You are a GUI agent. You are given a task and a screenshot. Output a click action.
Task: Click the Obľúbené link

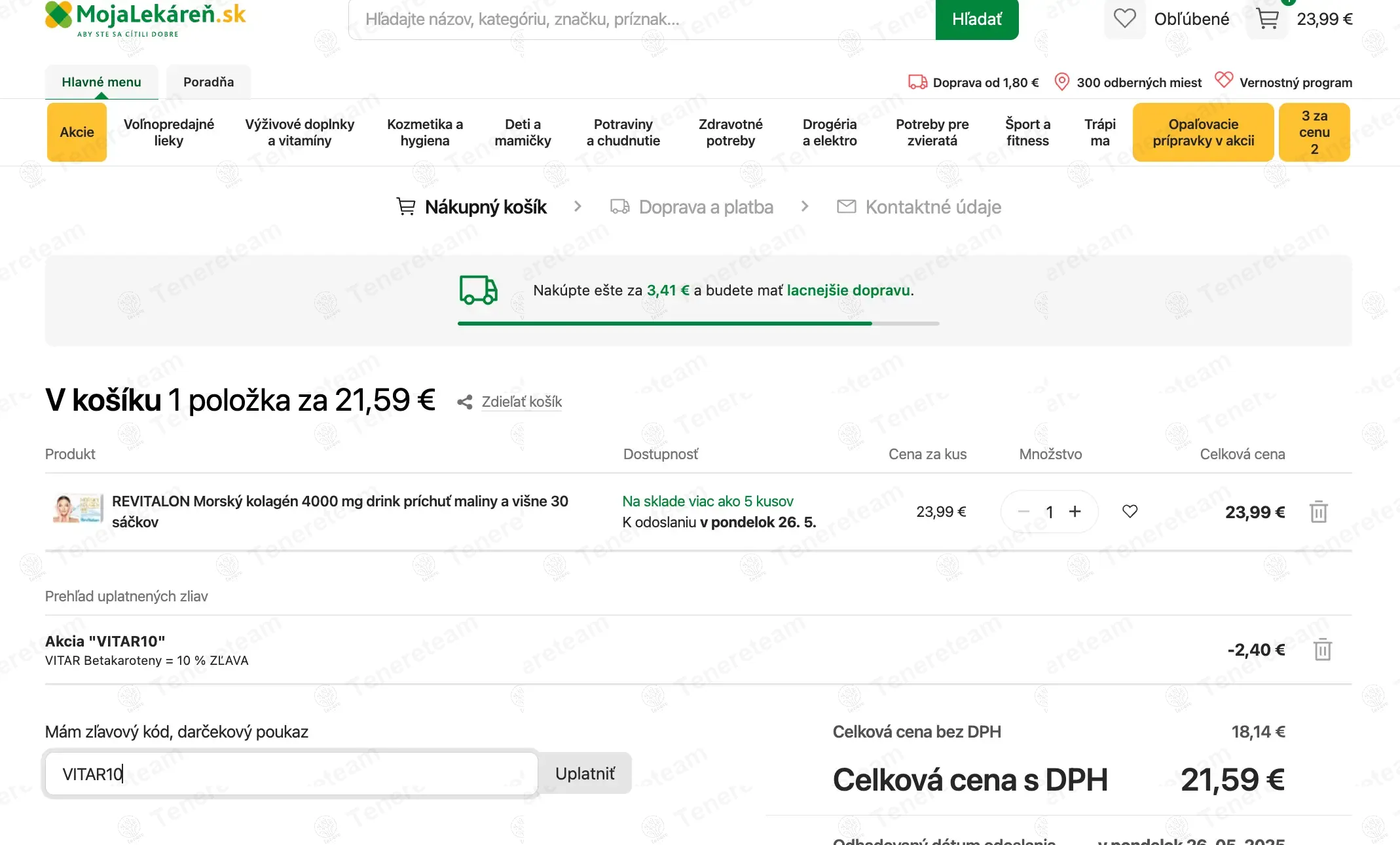tap(1191, 19)
